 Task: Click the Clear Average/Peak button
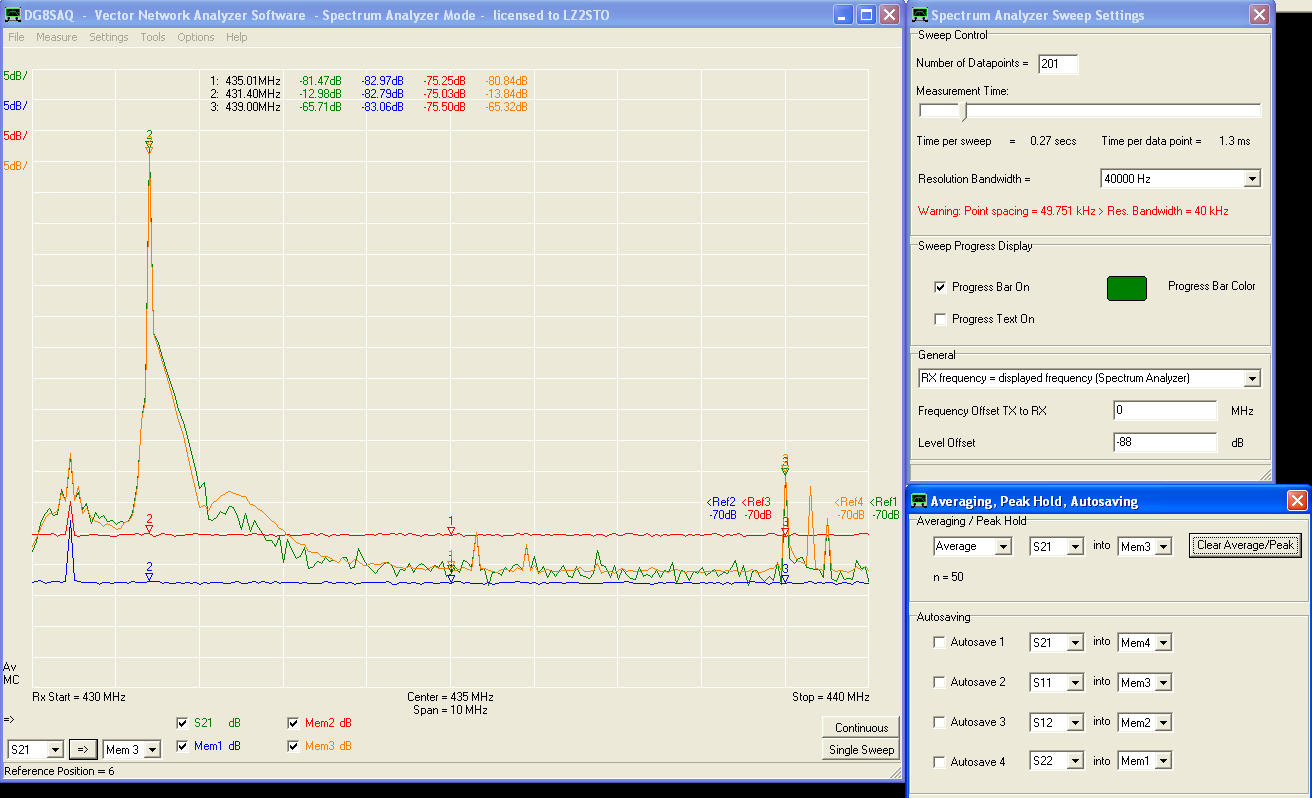tap(1245, 545)
